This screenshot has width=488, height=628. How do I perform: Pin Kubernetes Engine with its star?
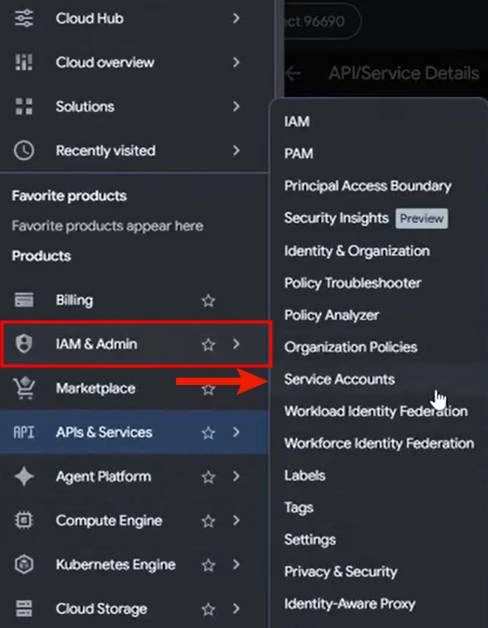(x=208, y=565)
